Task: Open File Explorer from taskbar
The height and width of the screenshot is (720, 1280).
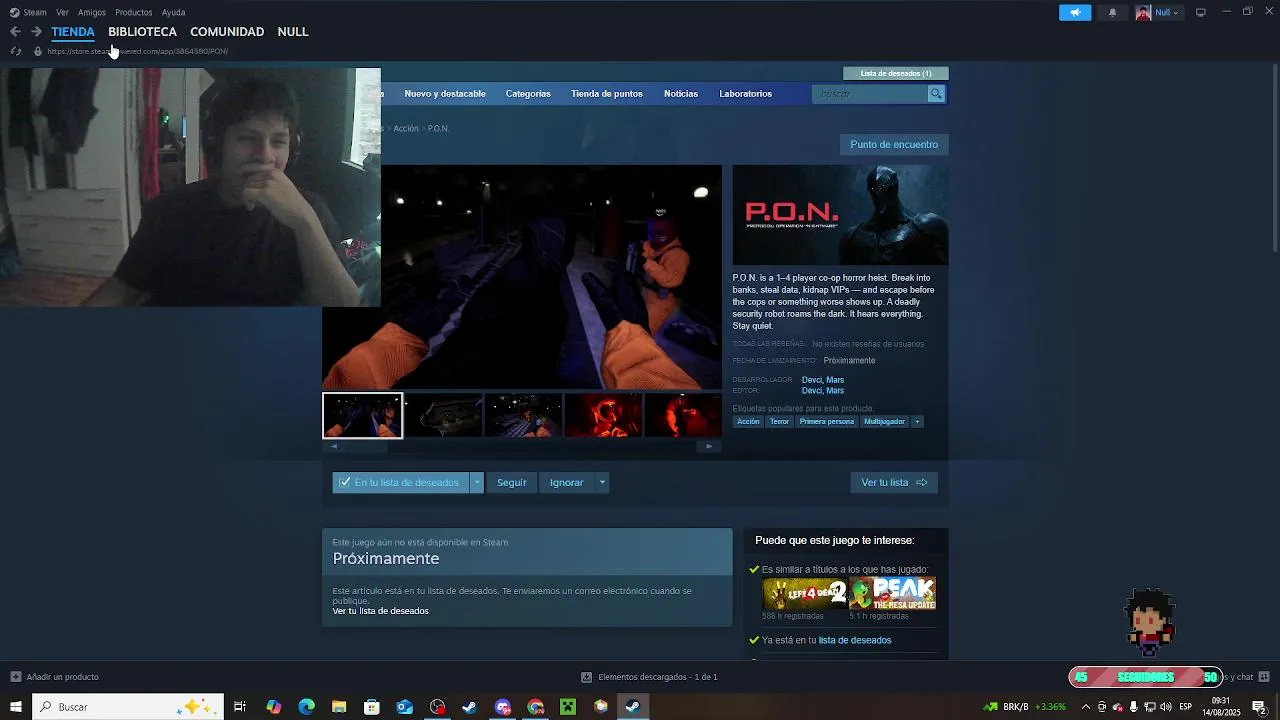Action: (x=339, y=707)
